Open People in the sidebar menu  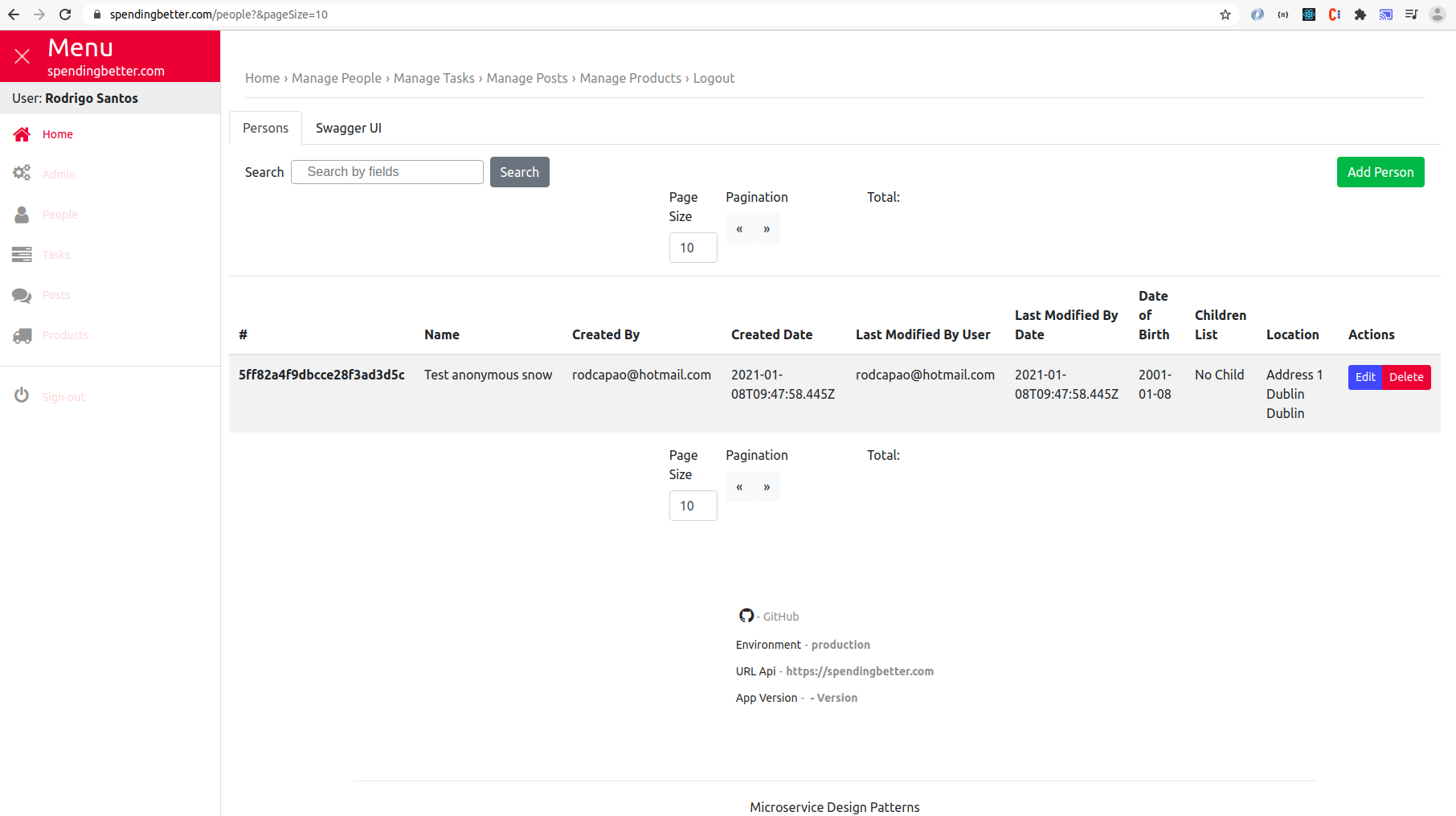(x=60, y=215)
